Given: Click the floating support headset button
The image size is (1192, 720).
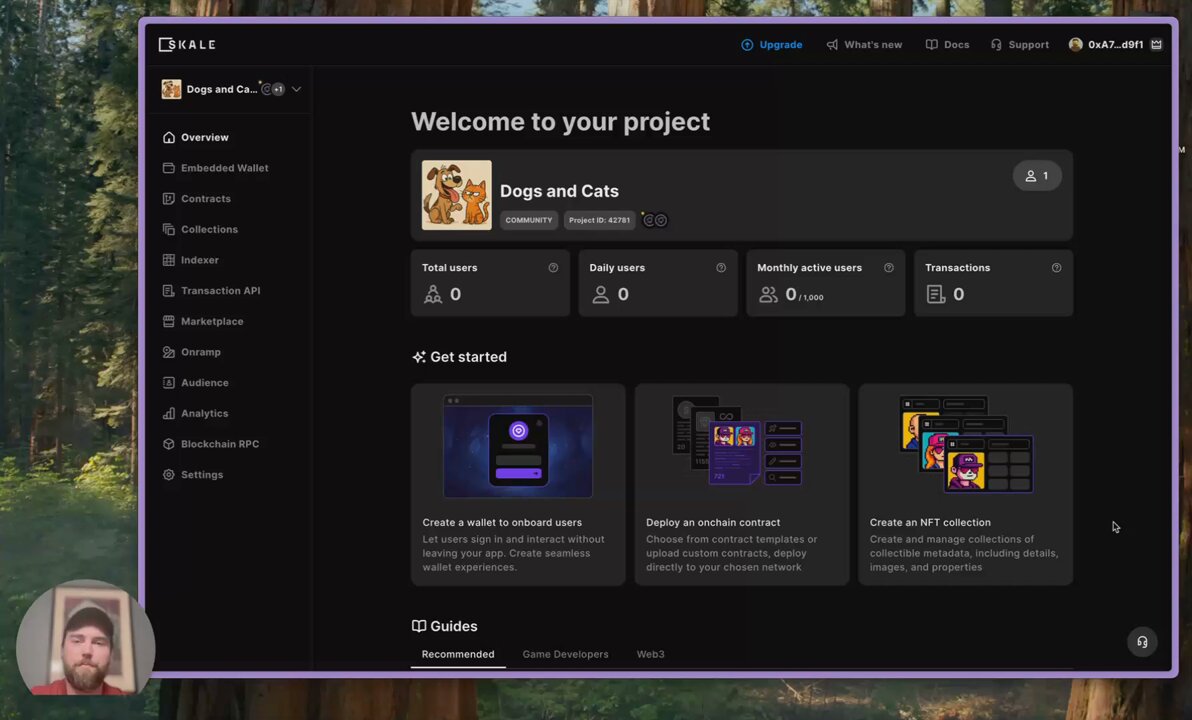Looking at the screenshot, I should [1142, 642].
